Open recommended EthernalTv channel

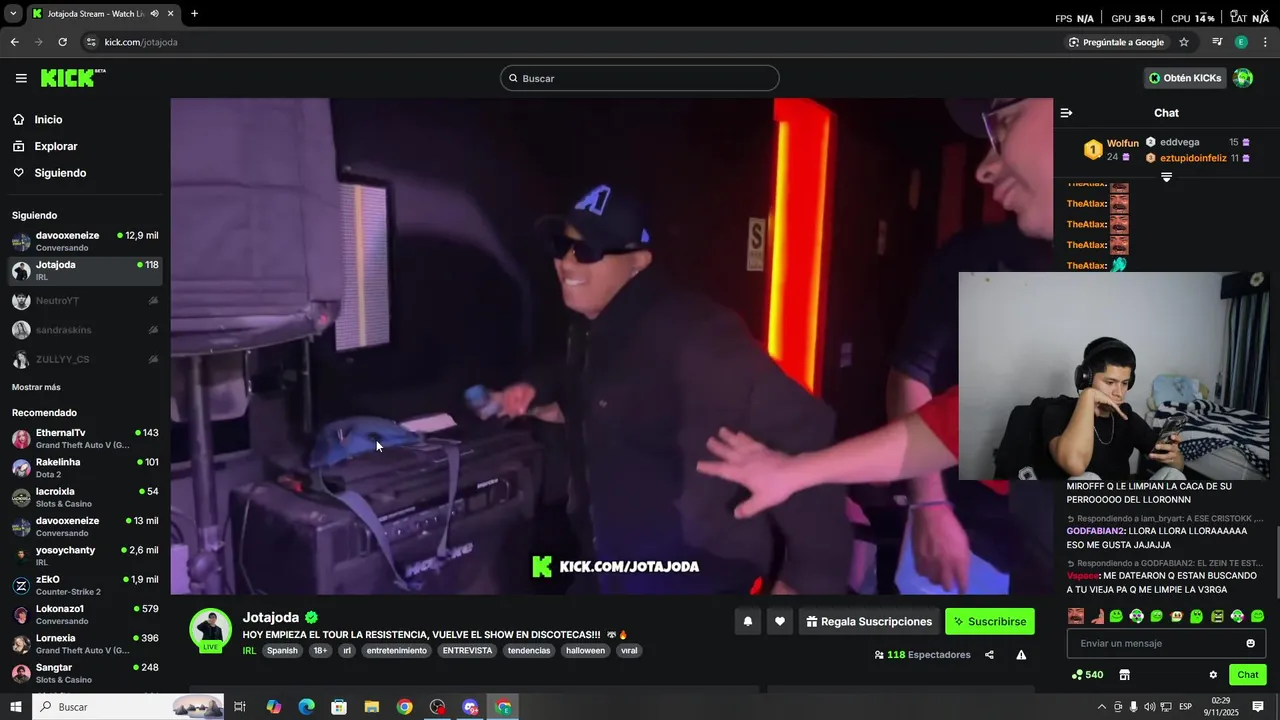(85, 438)
